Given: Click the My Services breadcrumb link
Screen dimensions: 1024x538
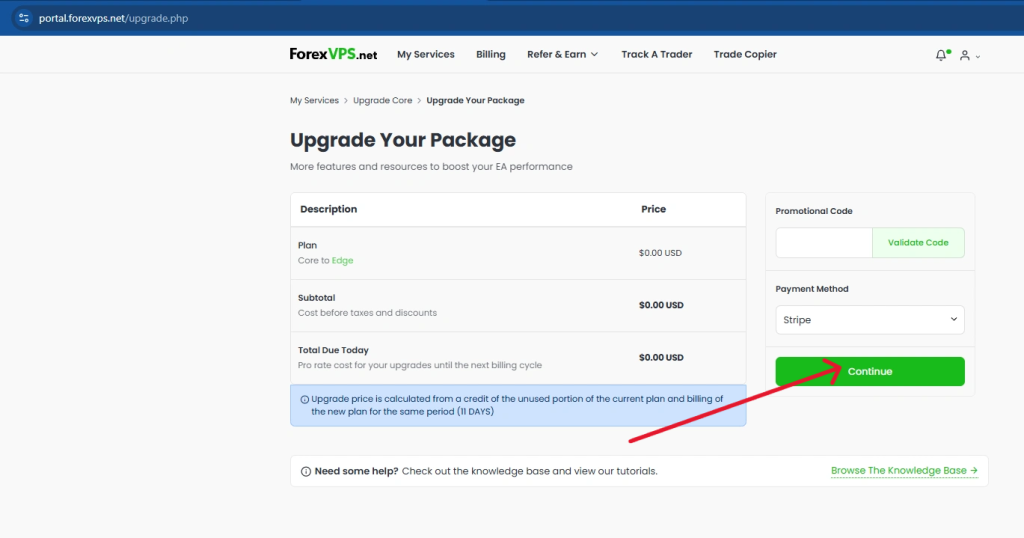Looking at the screenshot, I should [x=314, y=100].
